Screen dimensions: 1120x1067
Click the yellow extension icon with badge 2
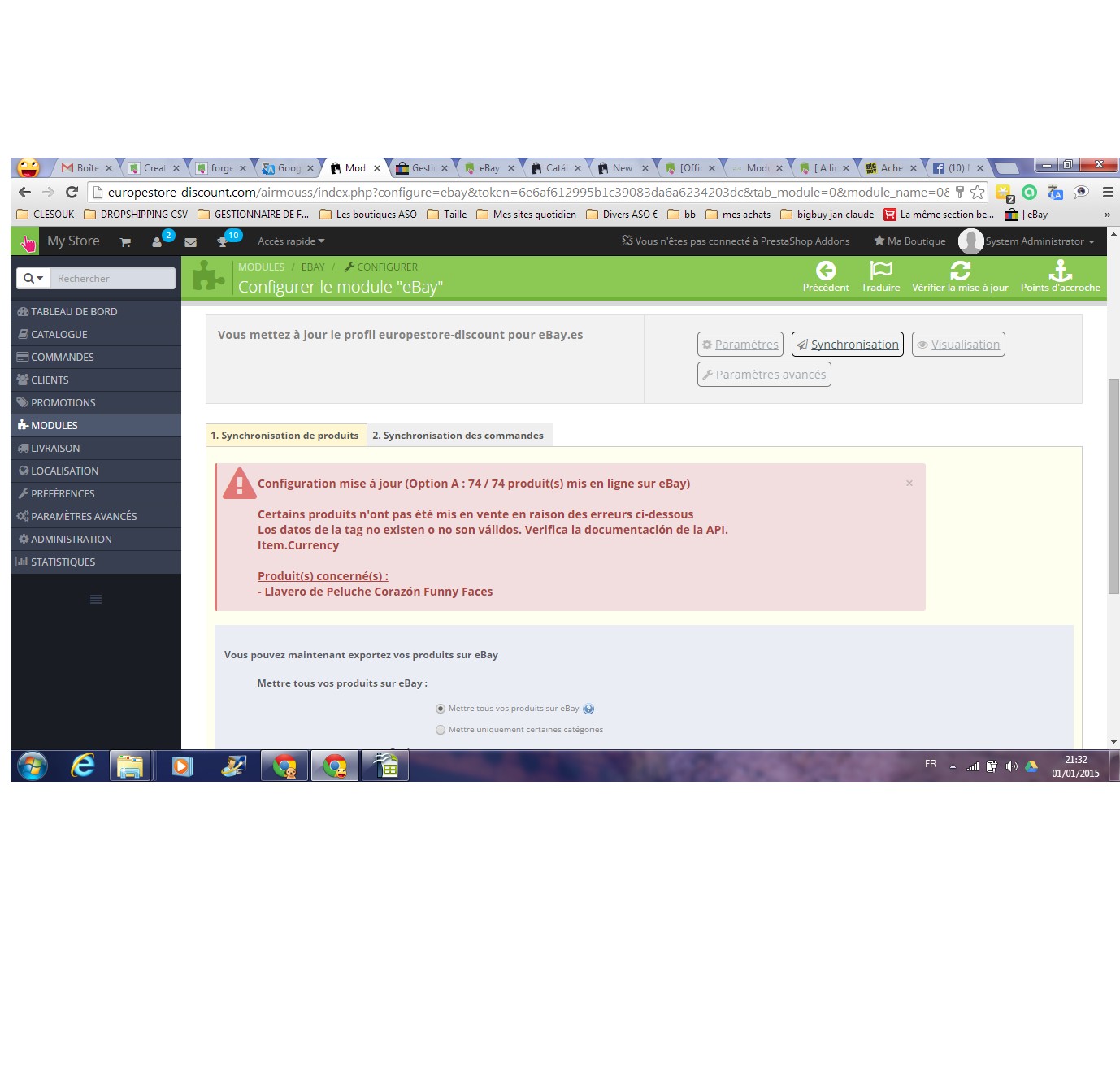(x=1005, y=193)
